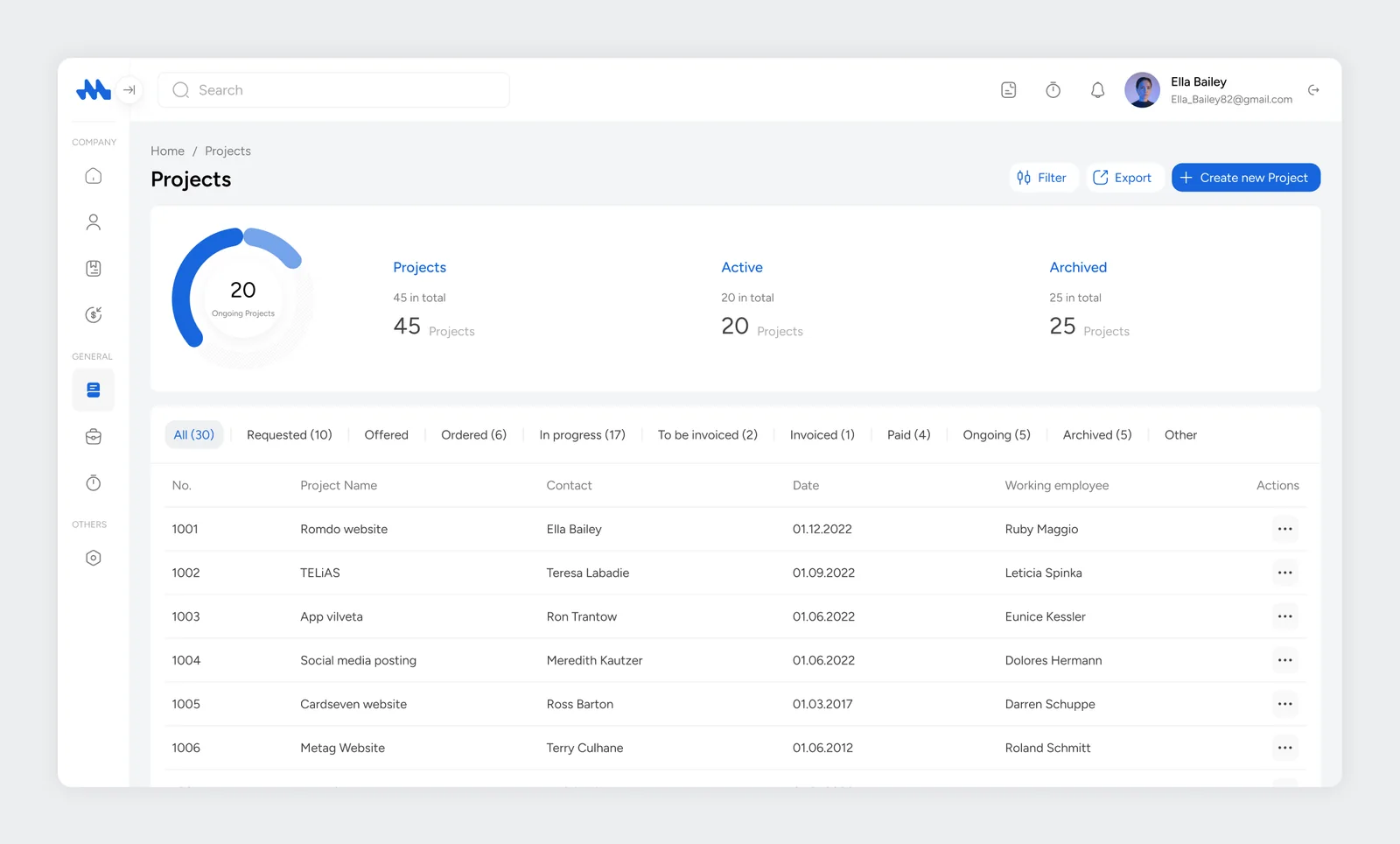Switch to In progress (17) tab
The image size is (1400, 844).
(x=582, y=434)
